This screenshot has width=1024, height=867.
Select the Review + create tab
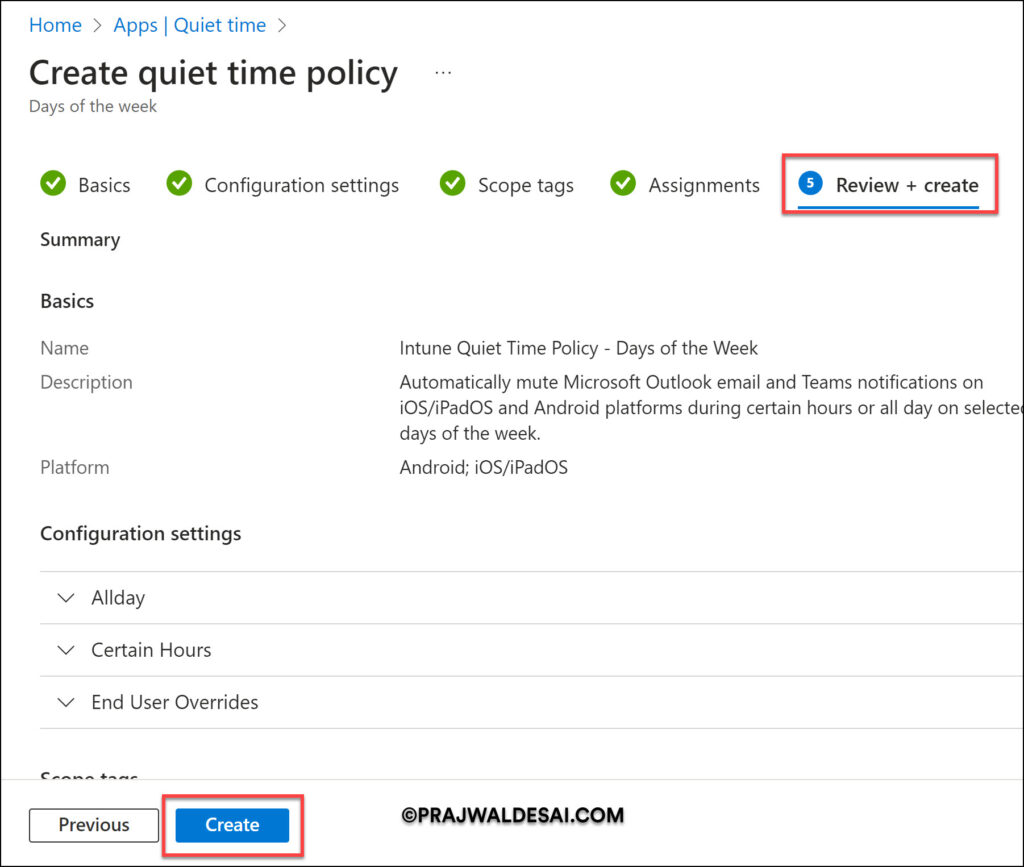pyautogui.click(x=889, y=185)
